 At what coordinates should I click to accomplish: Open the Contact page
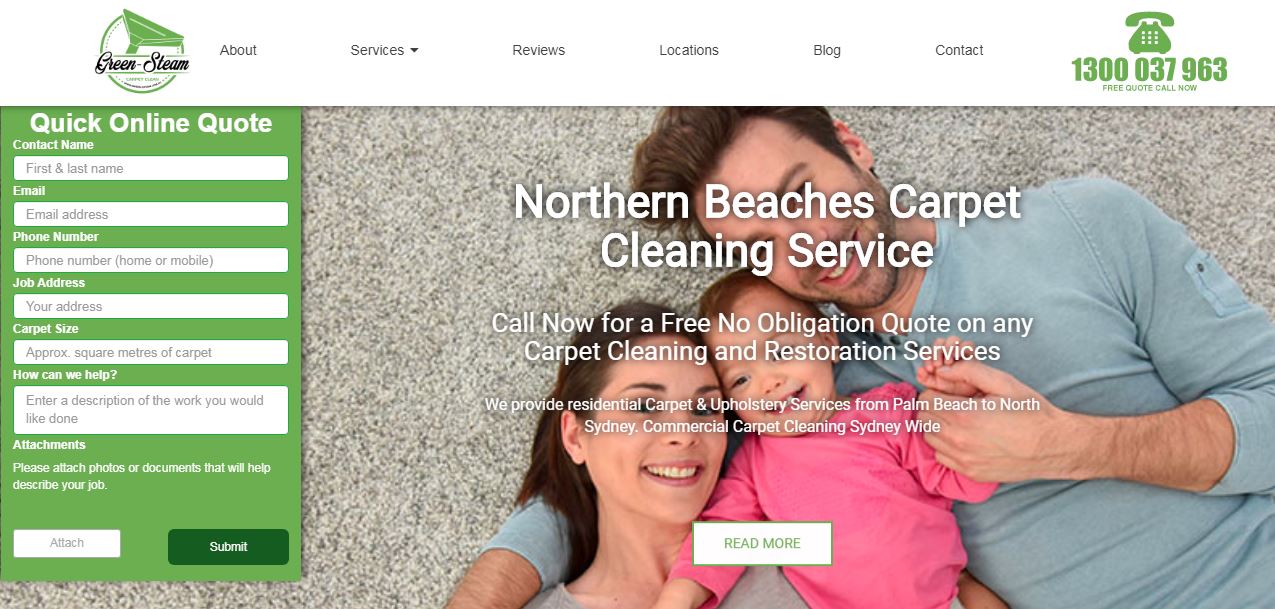coord(959,50)
